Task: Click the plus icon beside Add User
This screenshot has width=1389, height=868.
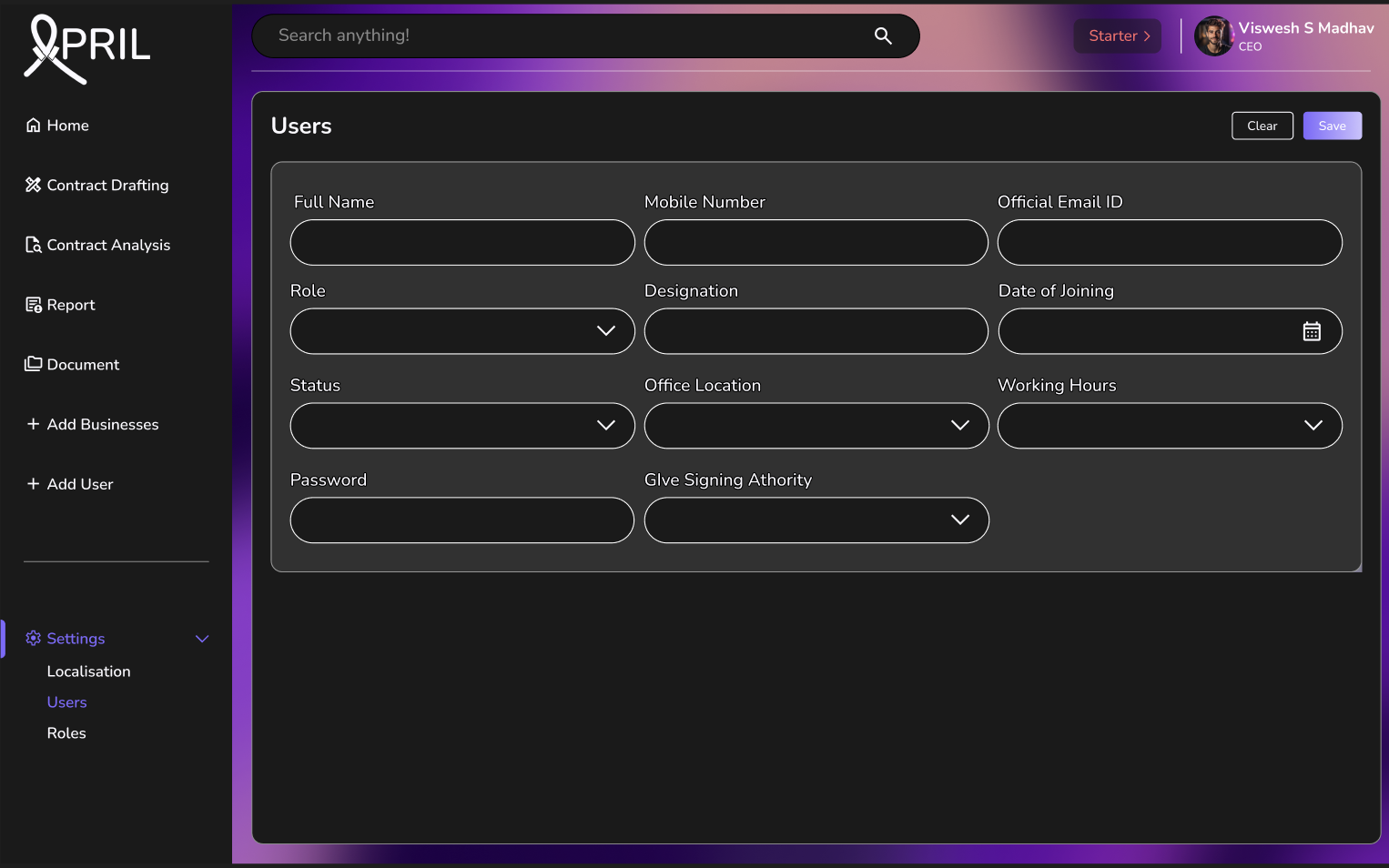Action: click(33, 484)
